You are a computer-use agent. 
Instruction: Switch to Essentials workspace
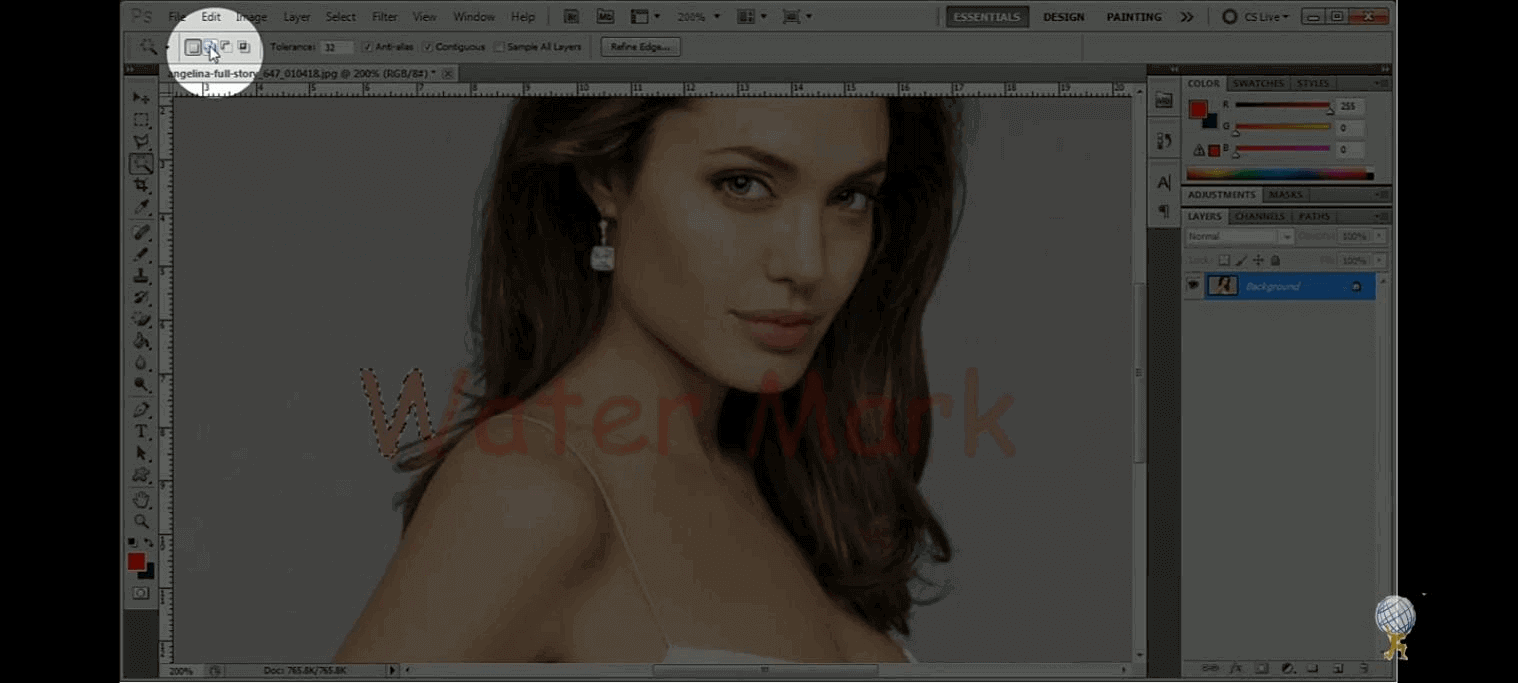click(987, 17)
